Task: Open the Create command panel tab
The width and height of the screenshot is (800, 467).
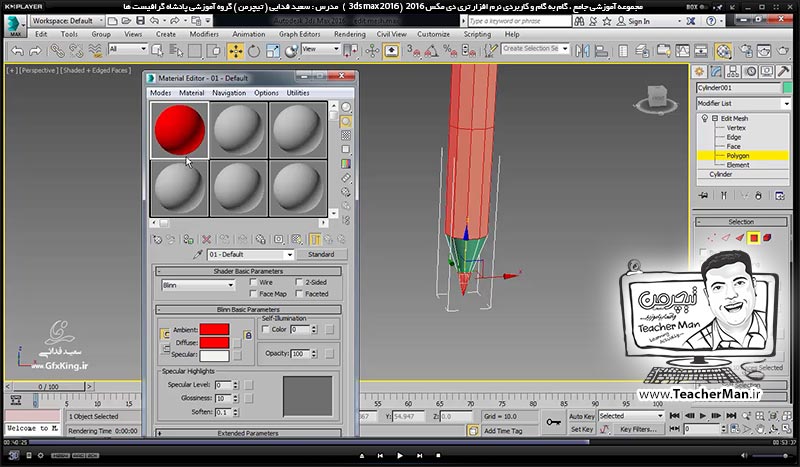Action: pyautogui.click(x=699, y=71)
